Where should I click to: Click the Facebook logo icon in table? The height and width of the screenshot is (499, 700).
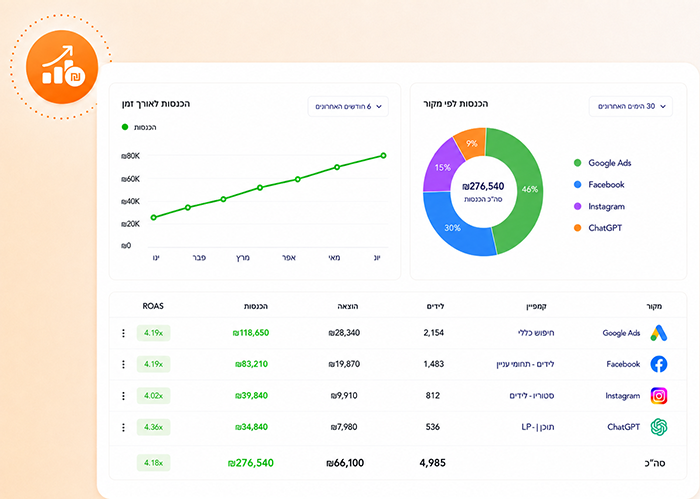658,364
